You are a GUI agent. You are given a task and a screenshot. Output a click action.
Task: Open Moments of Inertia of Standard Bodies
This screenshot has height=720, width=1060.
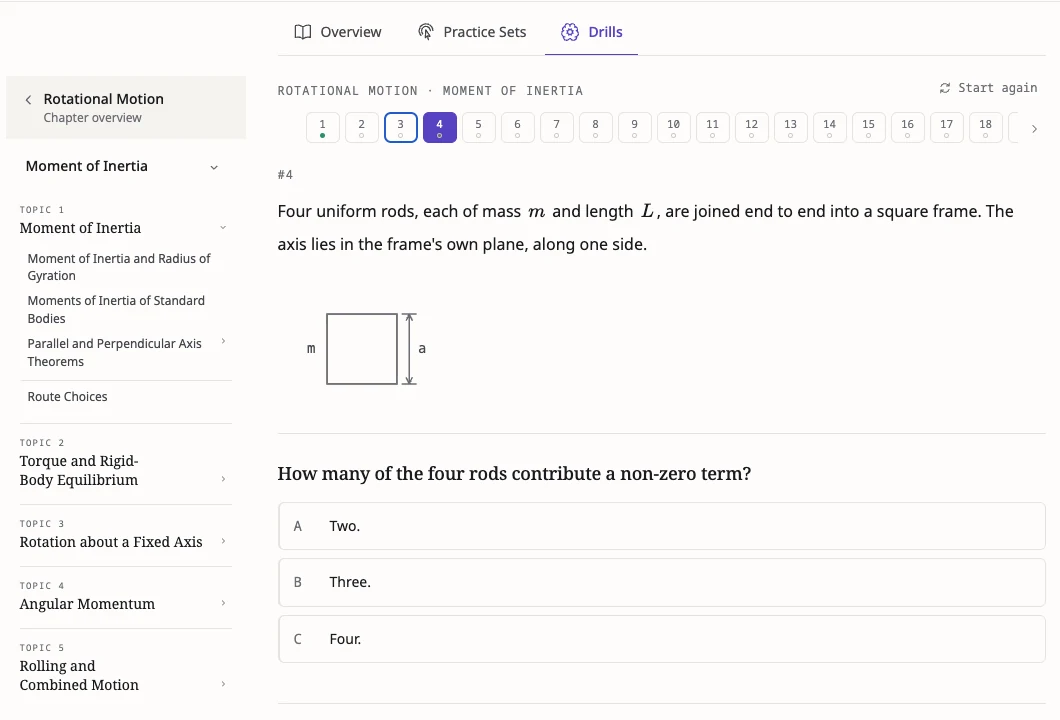pos(116,309)
